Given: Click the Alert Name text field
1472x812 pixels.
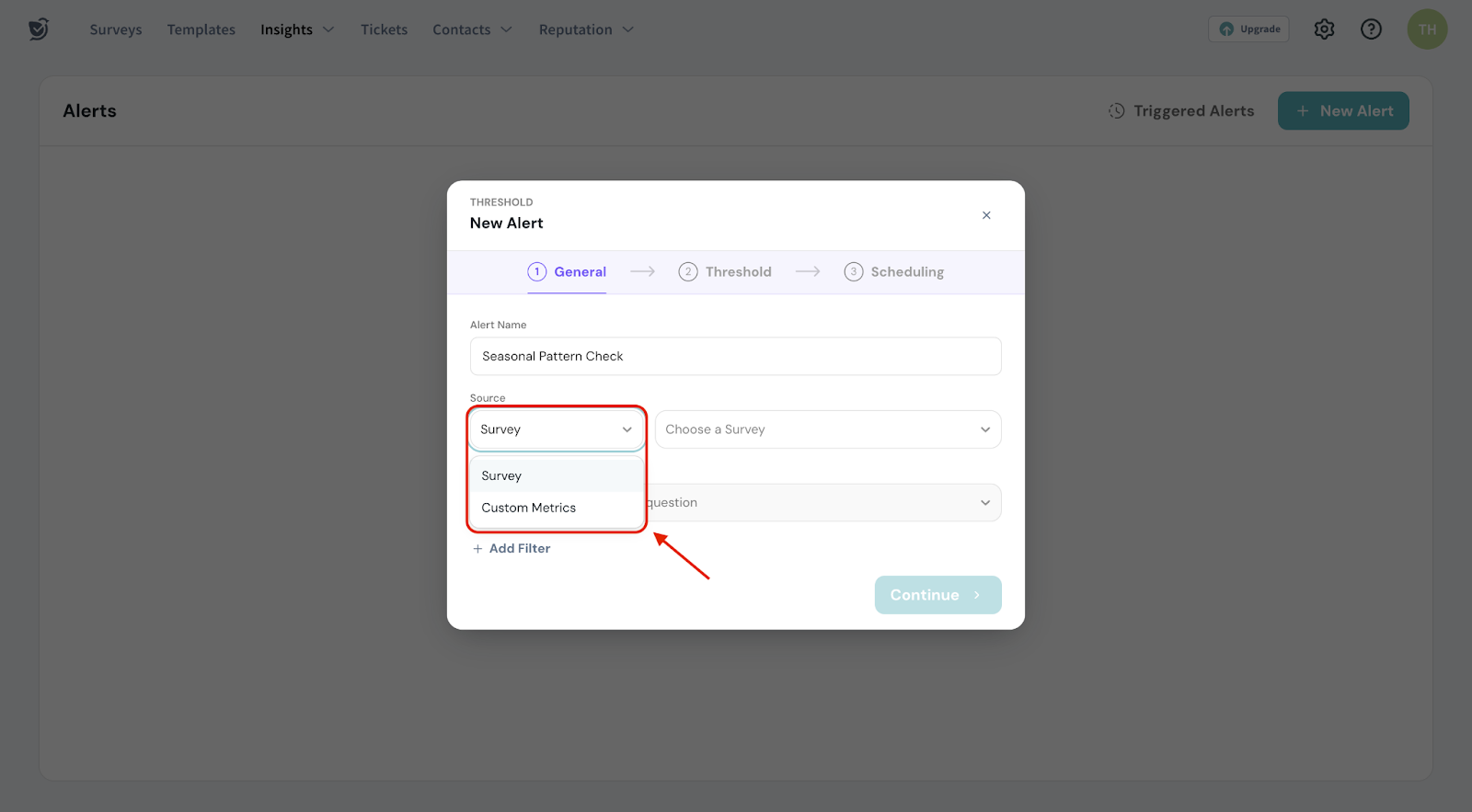Looking at the screenshot, I should pos(735,357).
